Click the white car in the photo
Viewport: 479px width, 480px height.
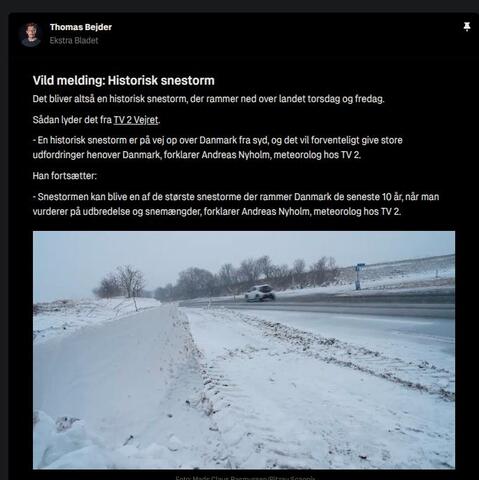click(260, 293)
